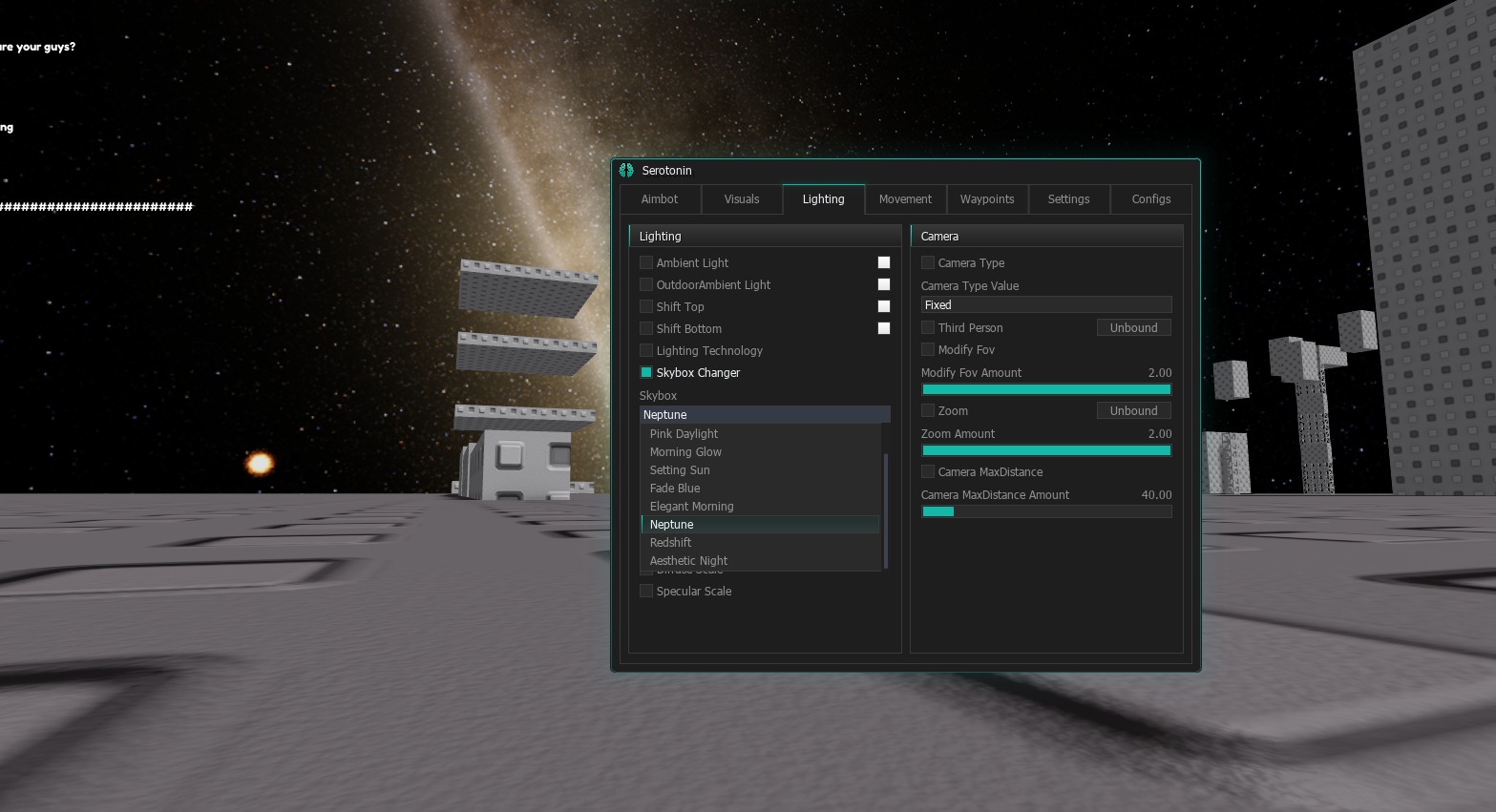This screenshot has width=1496, height=812.
Task: Click the Modify Fov Amount slider
Action: [x=1045, y=389]
